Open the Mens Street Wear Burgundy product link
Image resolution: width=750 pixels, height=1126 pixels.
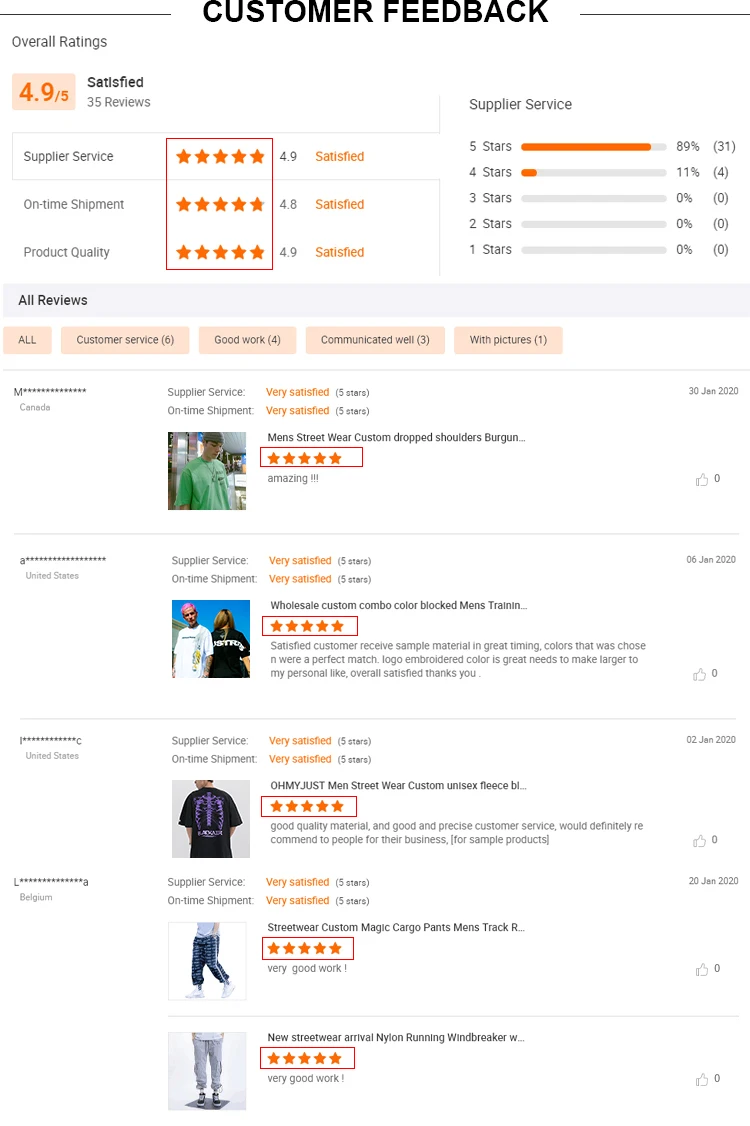pyautogui.click(x=396, y=438)
